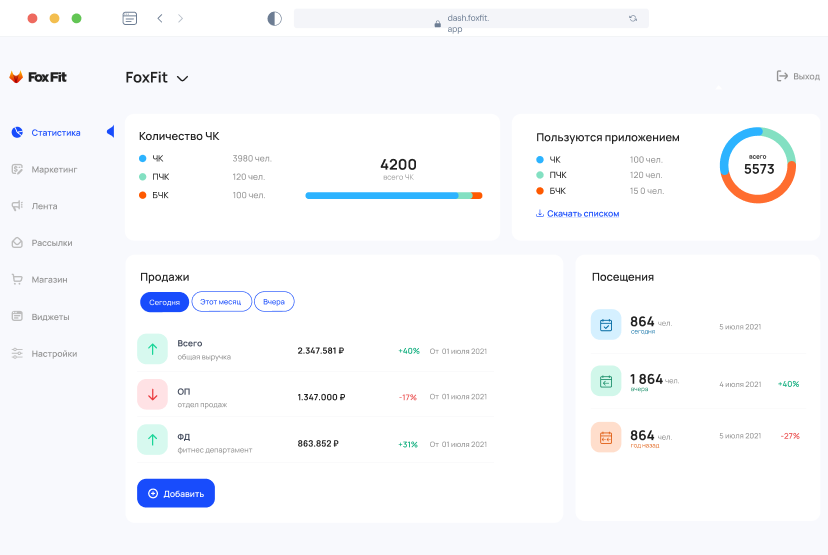
Task: Click the donut chart showing 5573
Action: (x=758, y=165)
